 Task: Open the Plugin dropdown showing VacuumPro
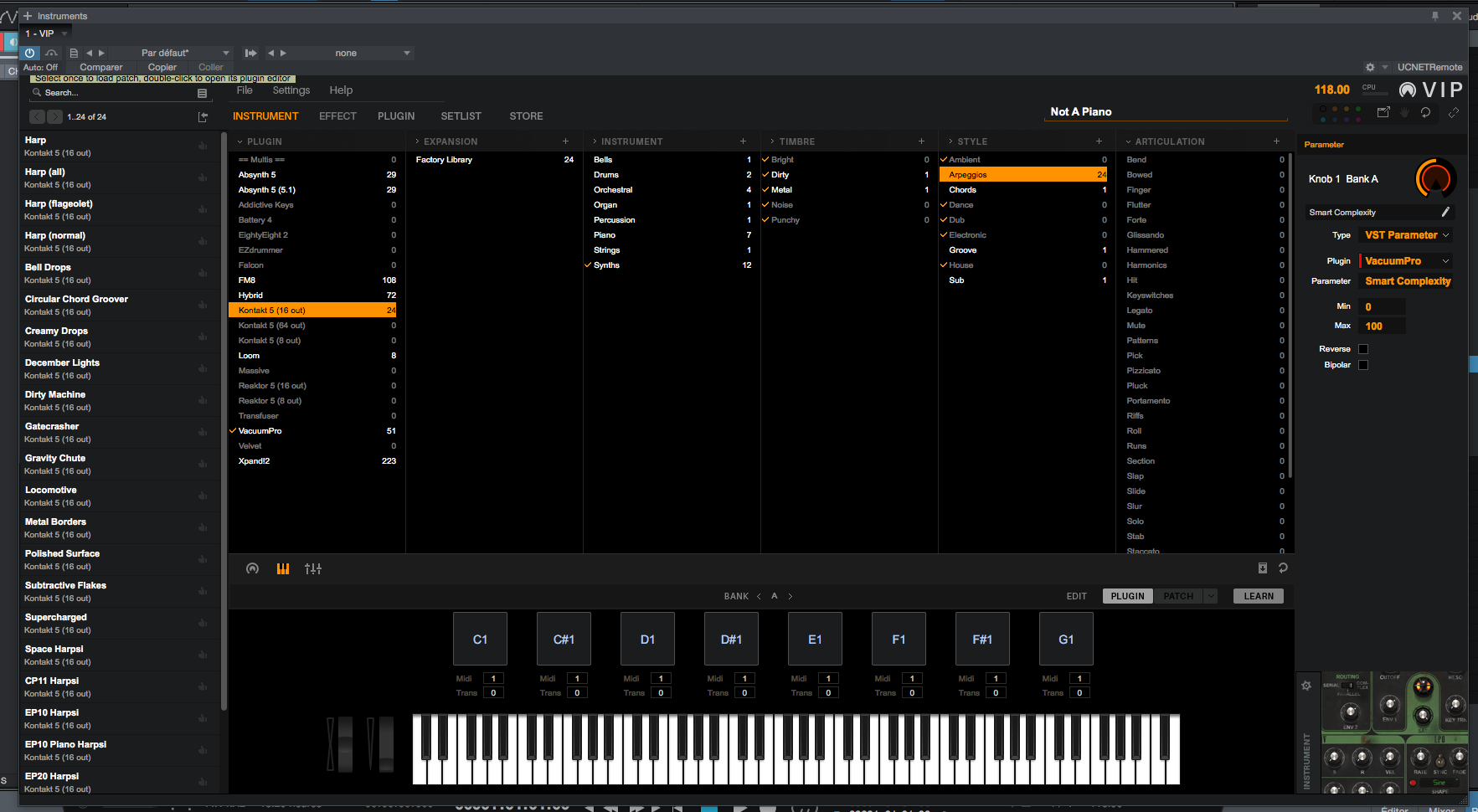pos(1405,260)
